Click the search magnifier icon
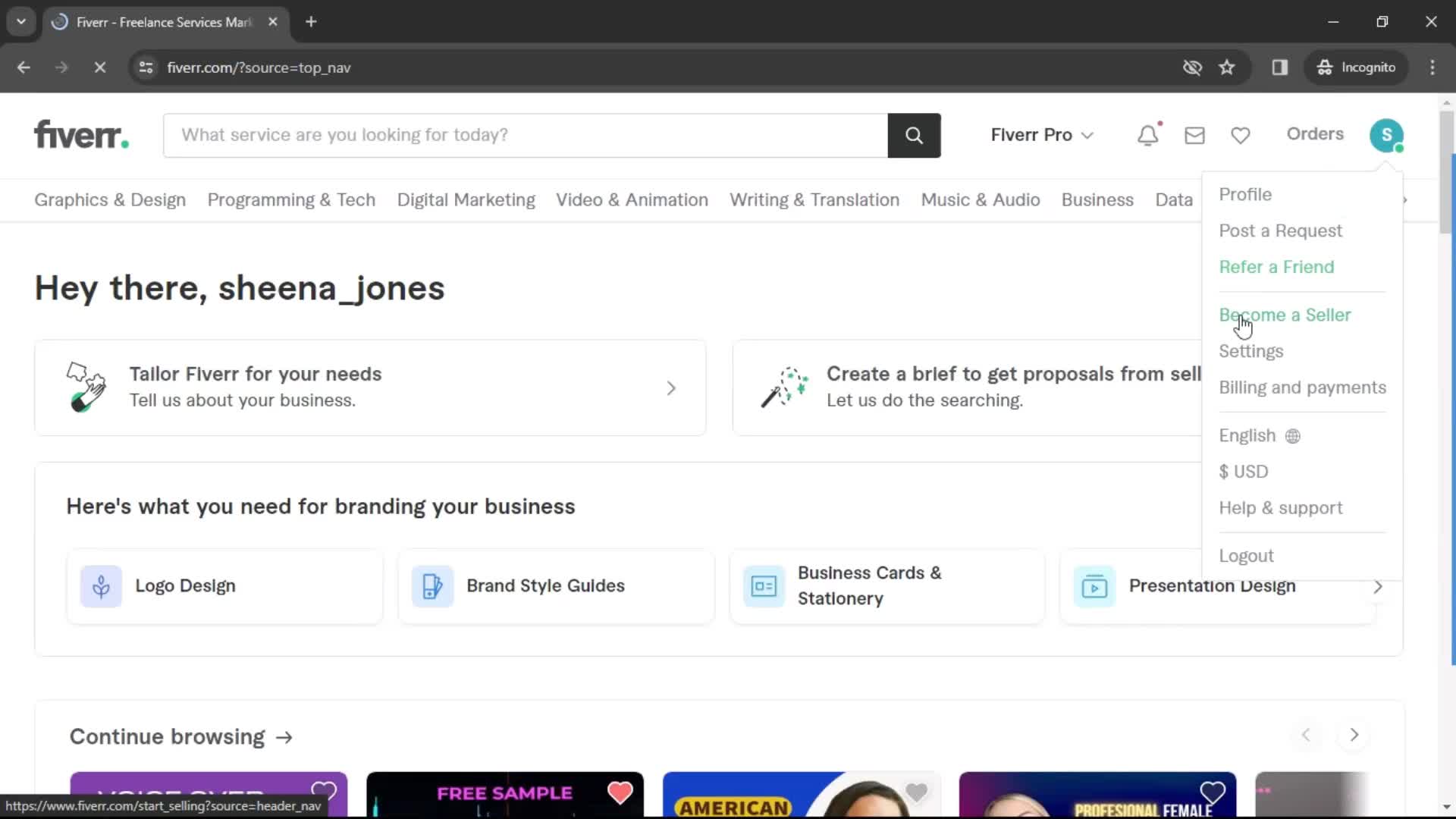This screenshot has height=819, width=1456. click(x=912, y=135)
